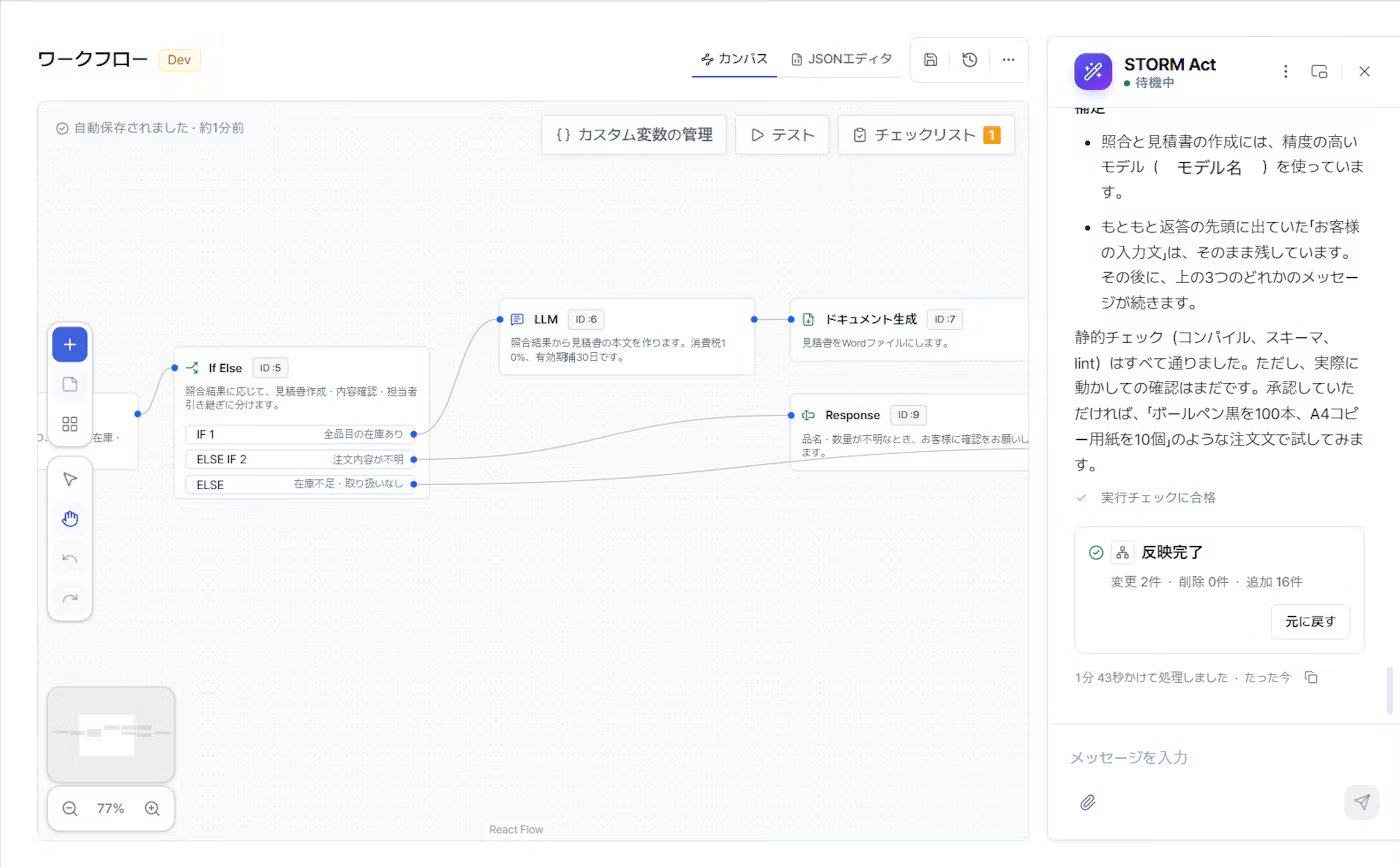Click the send message paper plane icon
The width and height of the screenshot is (1400, 867).
pyautogui.click(x=1361, y=802)
